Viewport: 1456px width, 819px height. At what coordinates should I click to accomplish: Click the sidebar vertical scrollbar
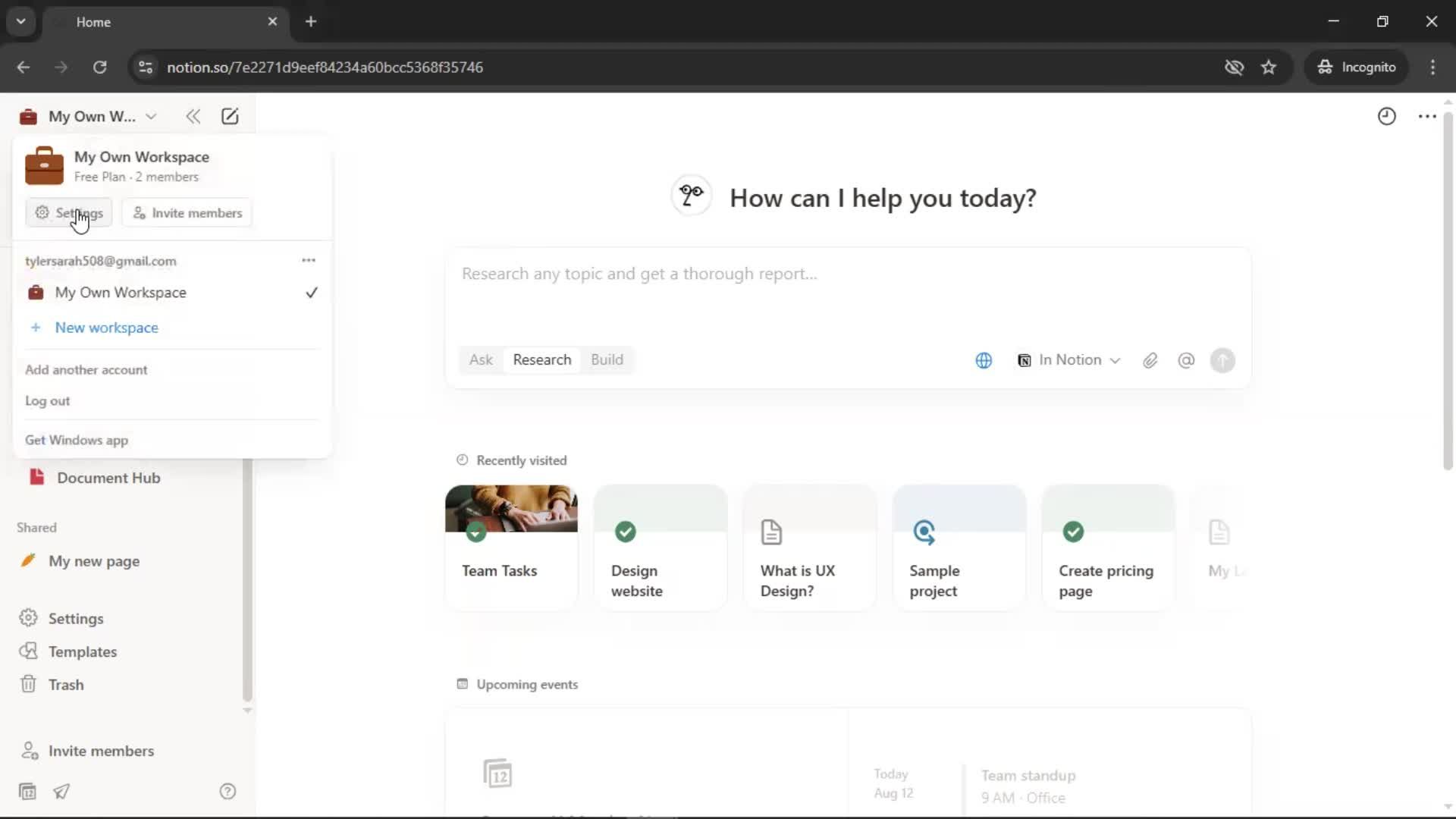(247, 580)
